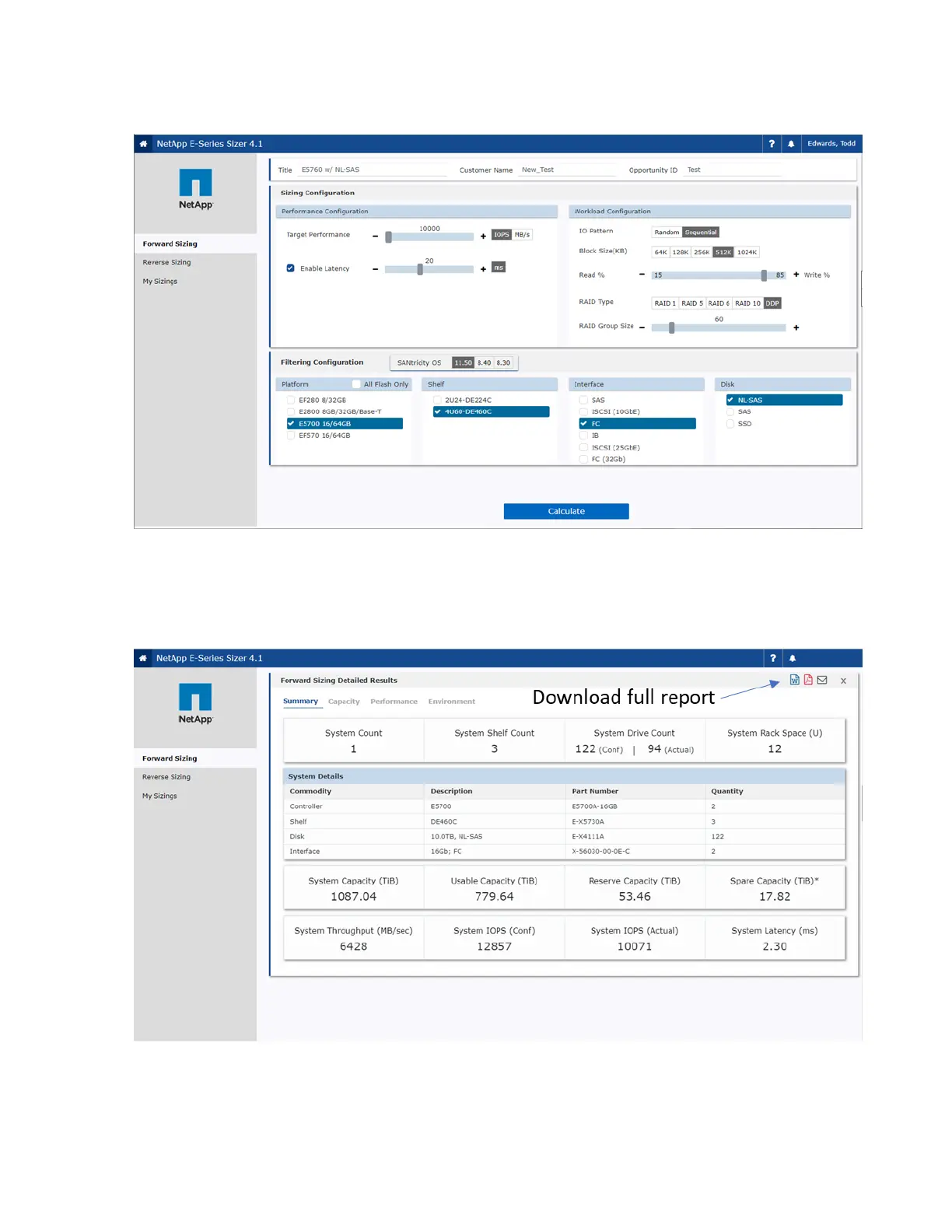
Task: Select Random IO Pattern
Action: click(x=667, y=233)
